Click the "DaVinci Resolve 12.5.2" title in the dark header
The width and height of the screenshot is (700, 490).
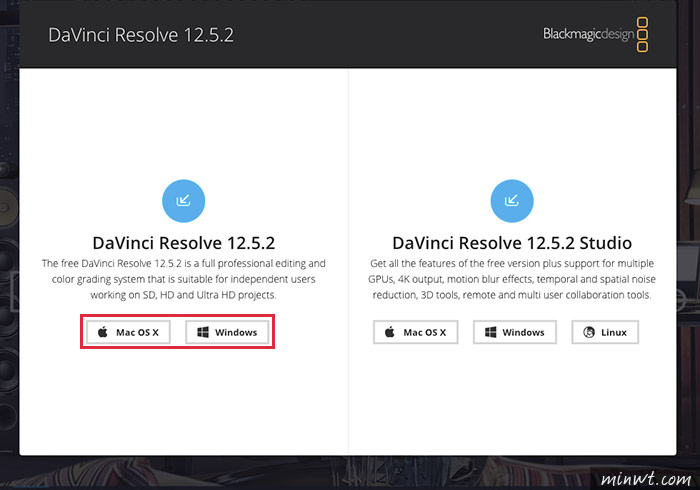[x=141, y=35]
